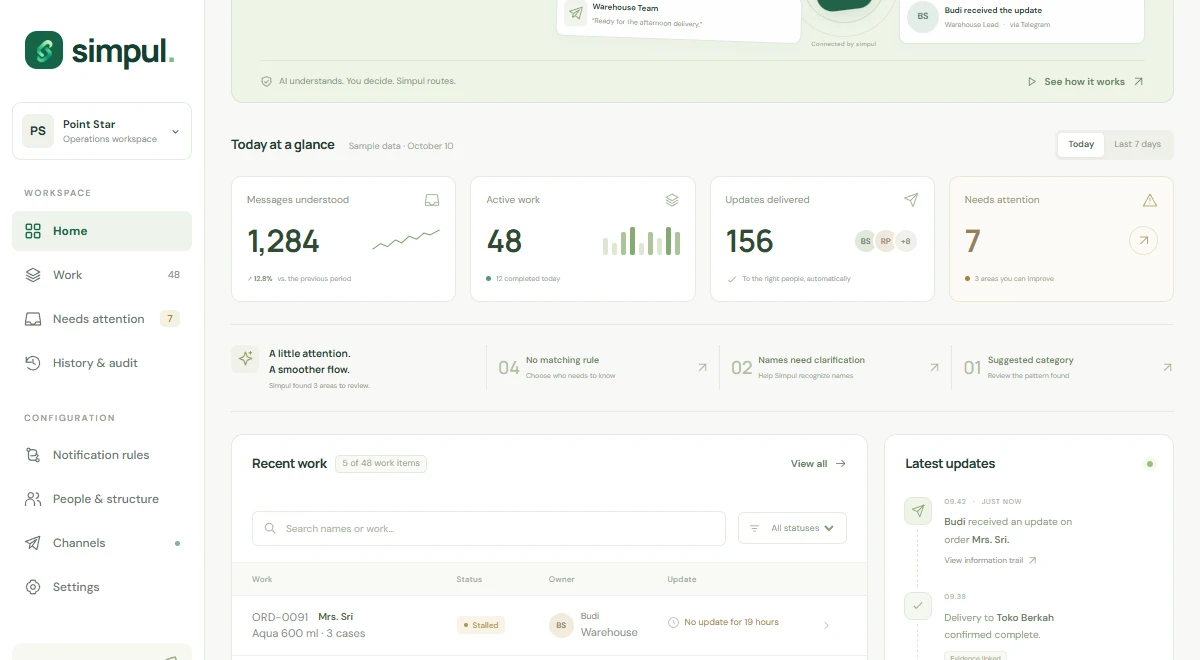1200x660 pixels.
Task: Click the Needs attention warning triangle icon
Action: (x=1150, y=200)
